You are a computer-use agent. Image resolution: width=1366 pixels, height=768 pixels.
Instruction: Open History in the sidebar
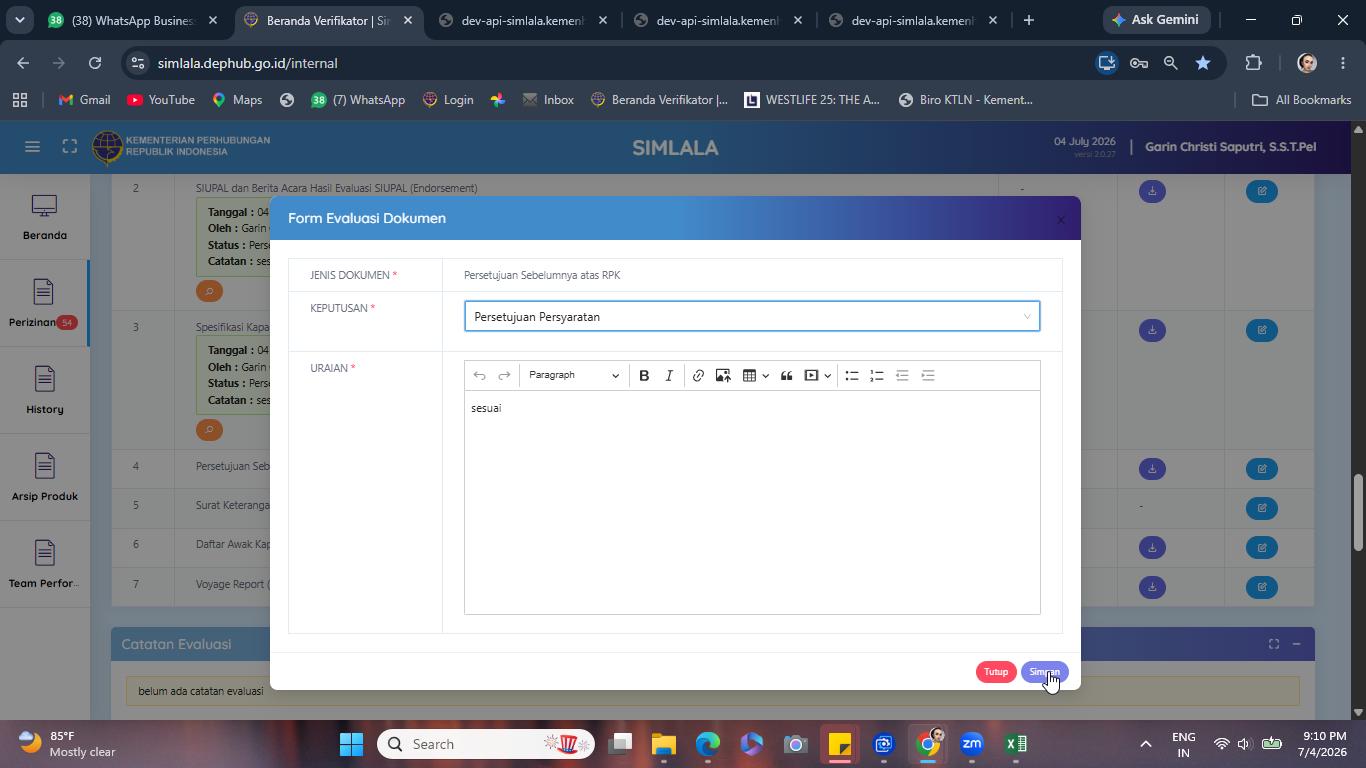coord(45,392)
